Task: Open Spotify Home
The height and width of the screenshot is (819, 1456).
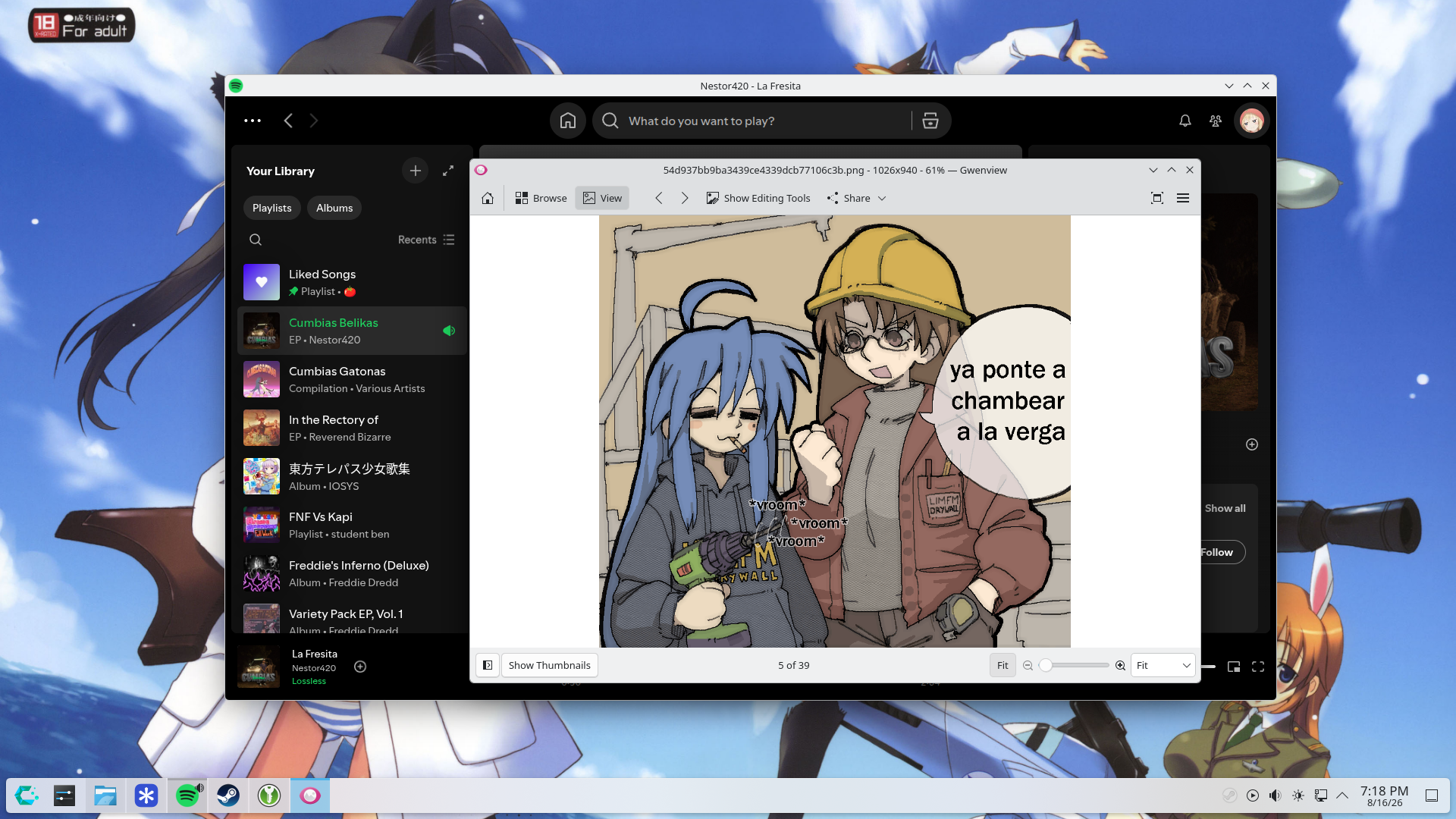Action: pyautogui.click(x=568, y=121)
